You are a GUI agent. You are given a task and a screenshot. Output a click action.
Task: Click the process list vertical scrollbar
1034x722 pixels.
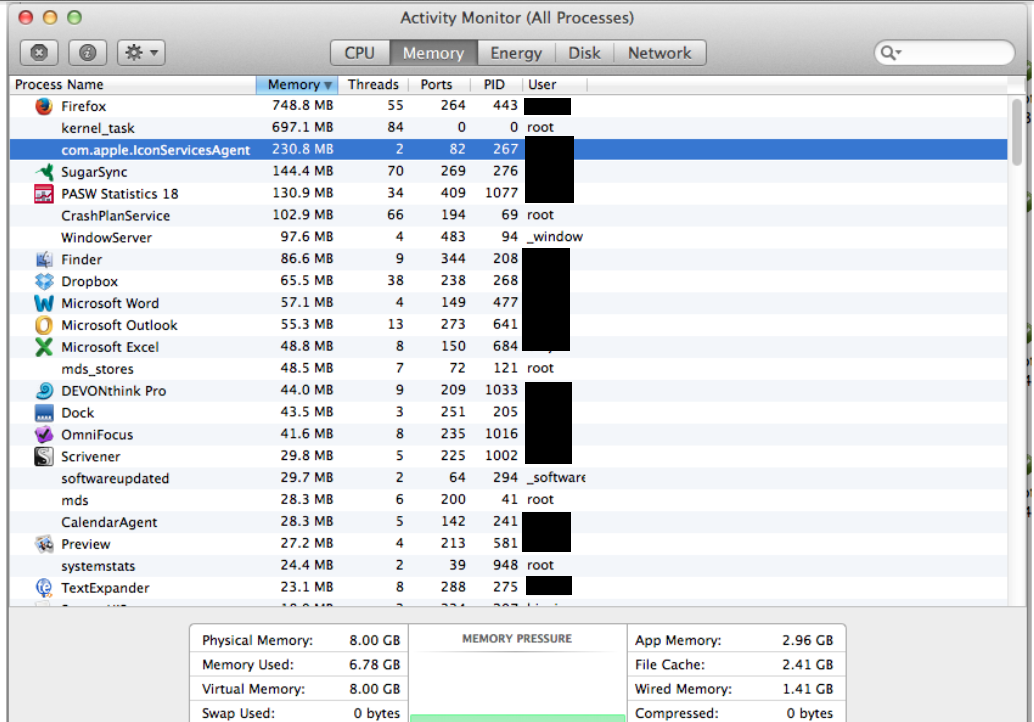point(1016,132)
